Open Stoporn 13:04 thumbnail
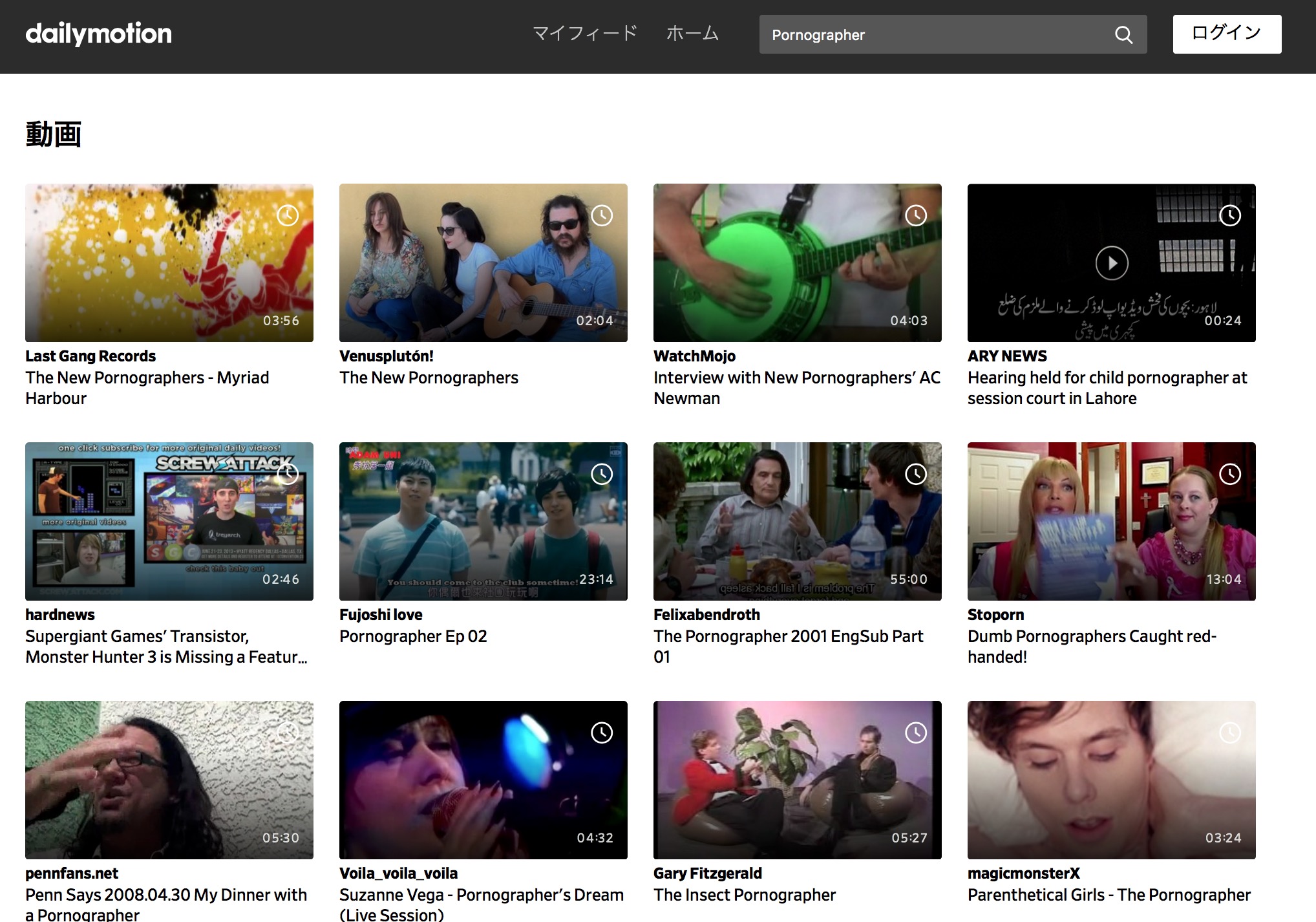Screen dimensions: 1316x922 pyautogui.click(x=1112, y=522)
